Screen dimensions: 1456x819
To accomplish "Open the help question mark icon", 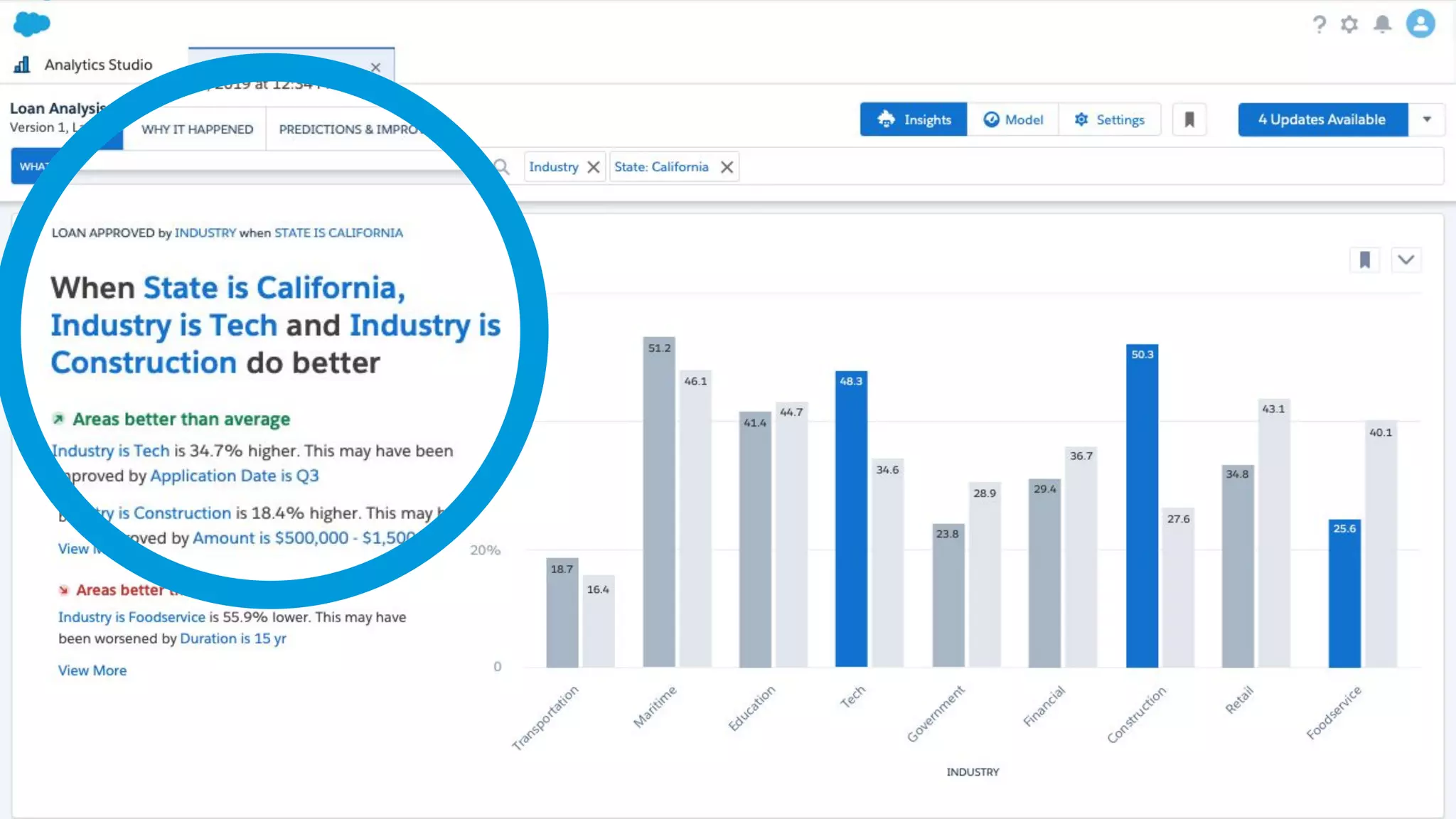I will pos(1319,25).
